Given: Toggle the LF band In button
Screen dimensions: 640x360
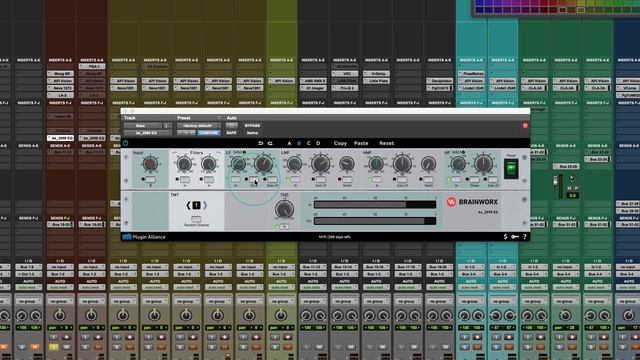Looking at the screenshot, I should [236, 180].
